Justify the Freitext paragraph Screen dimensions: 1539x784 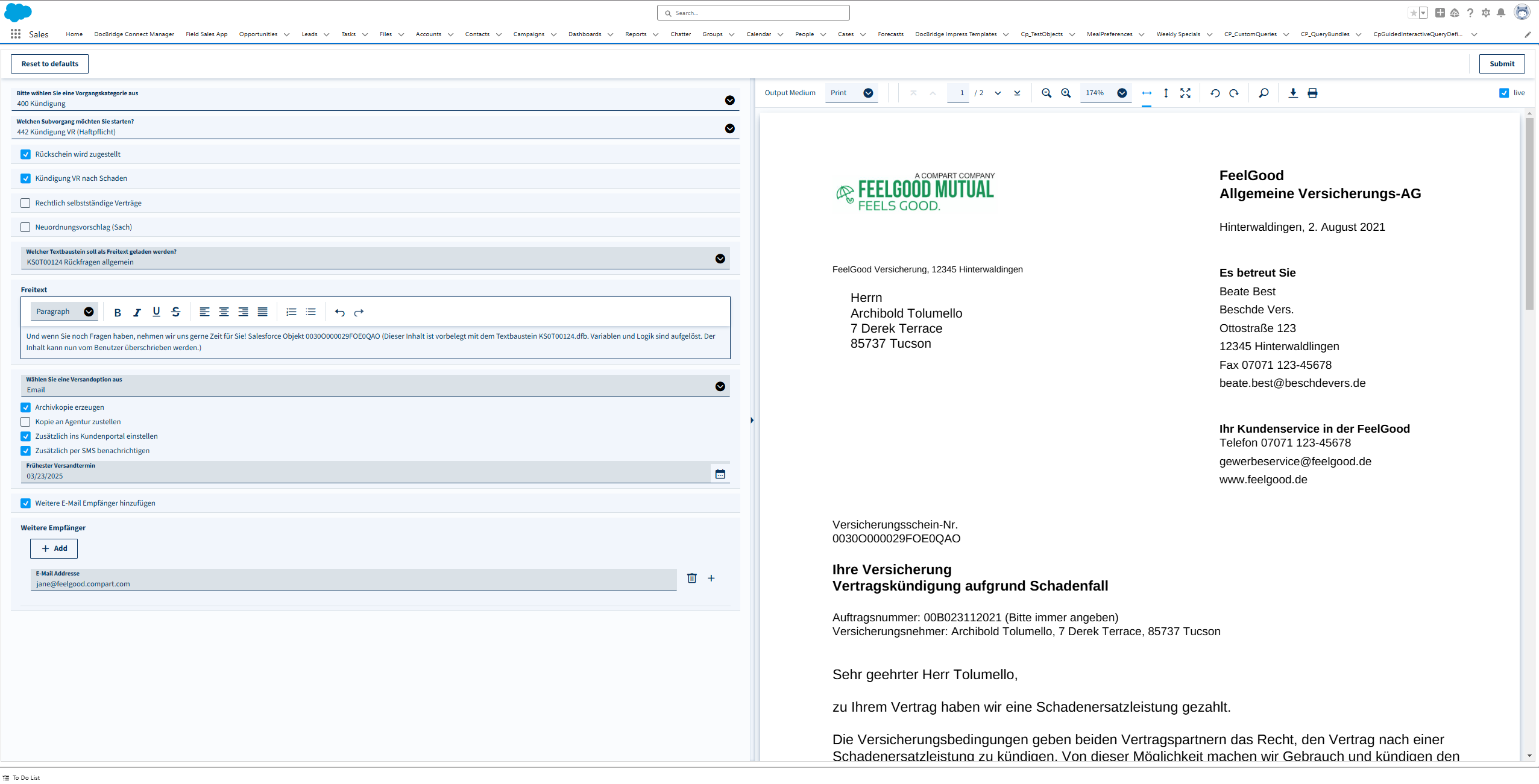coord(262,312)
